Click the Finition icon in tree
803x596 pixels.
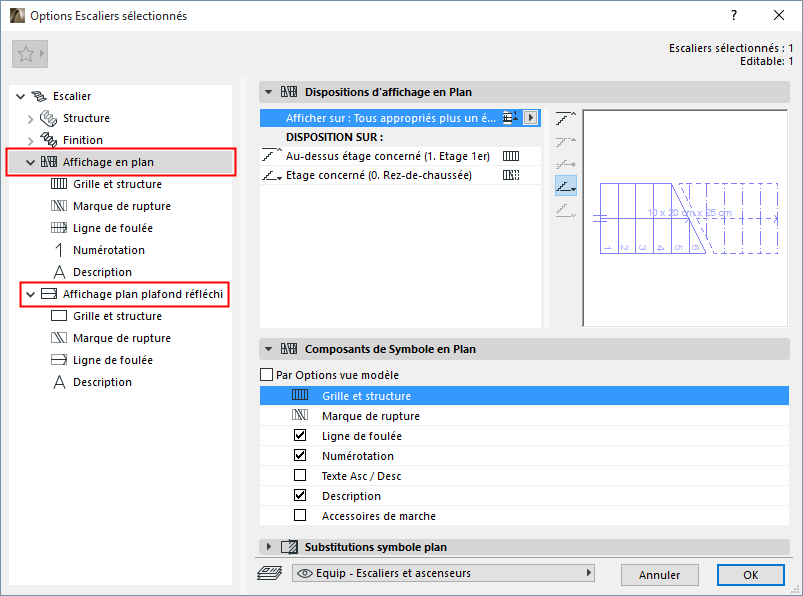[x=49, y=140]
